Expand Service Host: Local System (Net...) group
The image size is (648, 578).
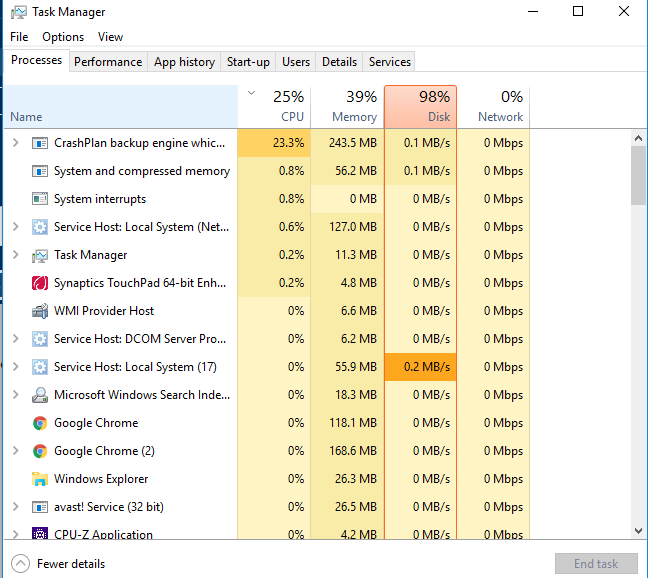click(16, 227)
